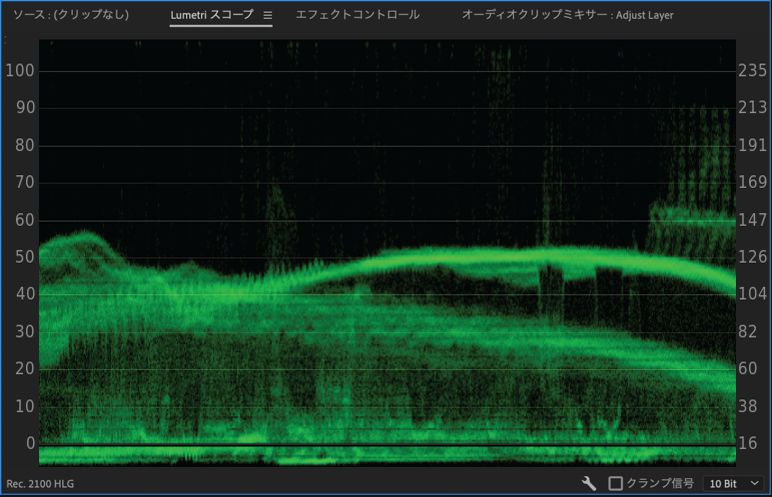Enable the クランプ信号 checkbox
The height and width of the screenshot is (497, 772).
[615, 483]
